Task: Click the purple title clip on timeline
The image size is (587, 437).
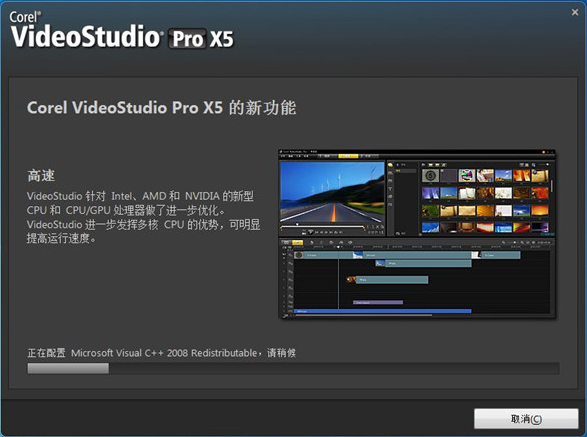Action: click(x=378, y=302)
